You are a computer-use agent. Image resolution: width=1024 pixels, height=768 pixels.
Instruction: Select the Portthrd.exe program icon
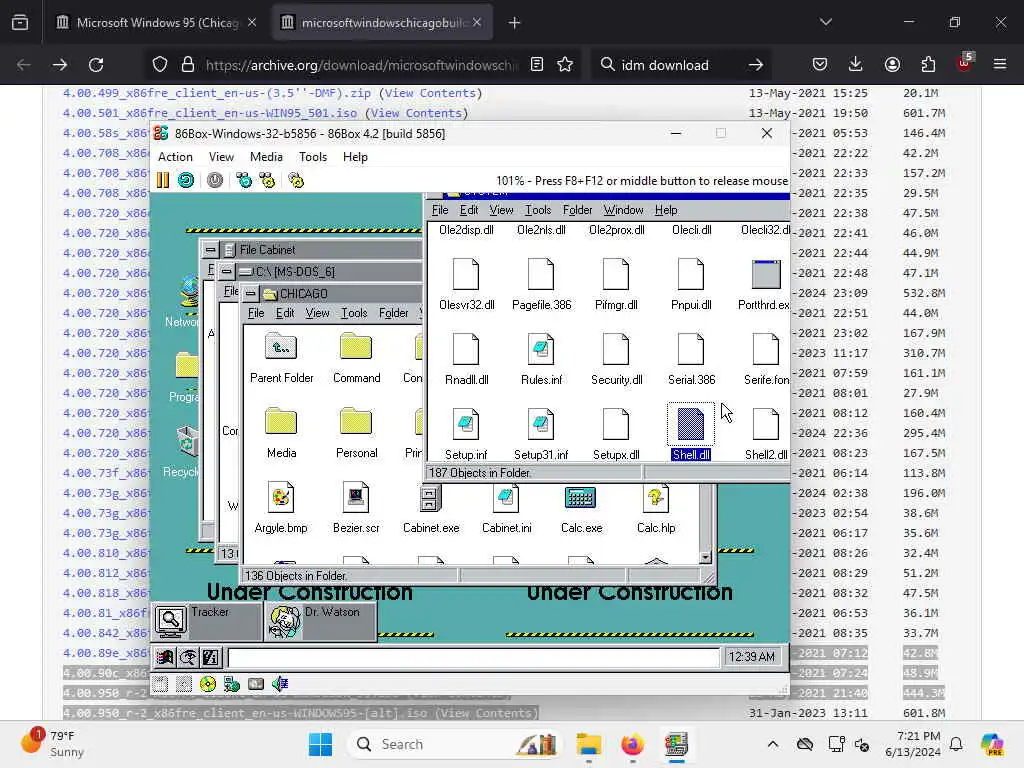coord(766,274)
